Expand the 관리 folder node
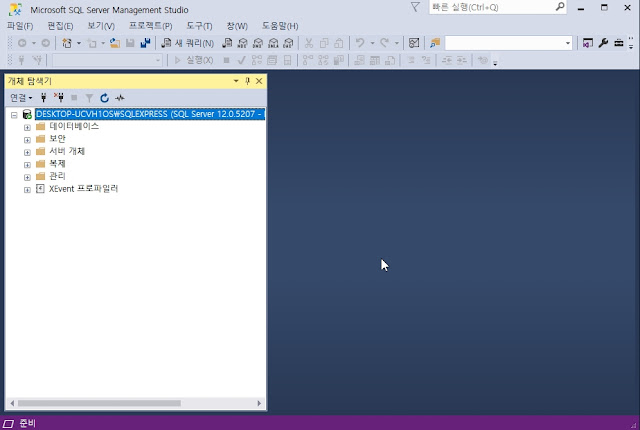 pyautogui.click(x=27, y=177)
